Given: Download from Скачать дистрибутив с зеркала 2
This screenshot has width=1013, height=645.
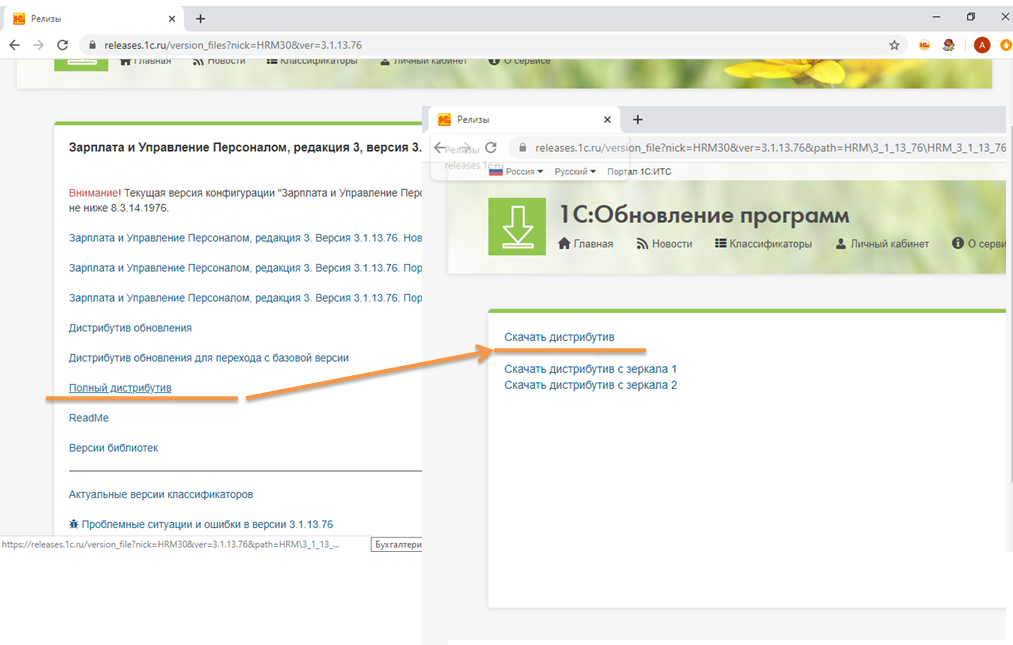Looking at the screenshot, I should point(590,385).
